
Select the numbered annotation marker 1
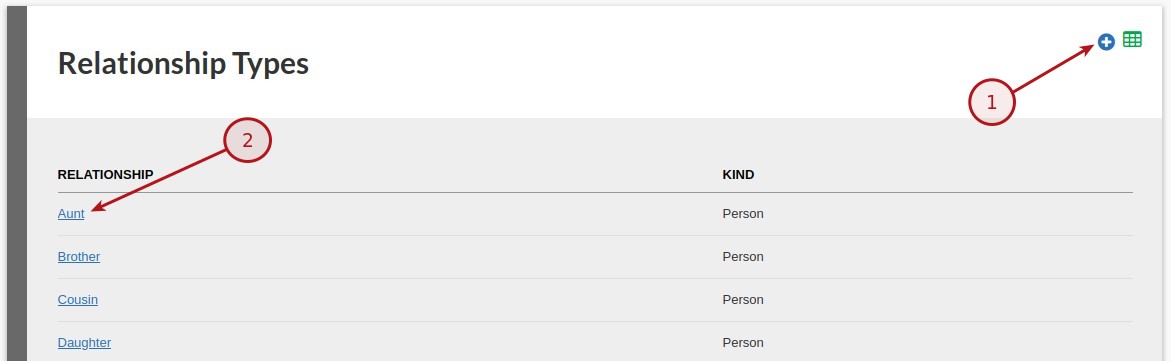pyautogui.click(x=991, y=102)
